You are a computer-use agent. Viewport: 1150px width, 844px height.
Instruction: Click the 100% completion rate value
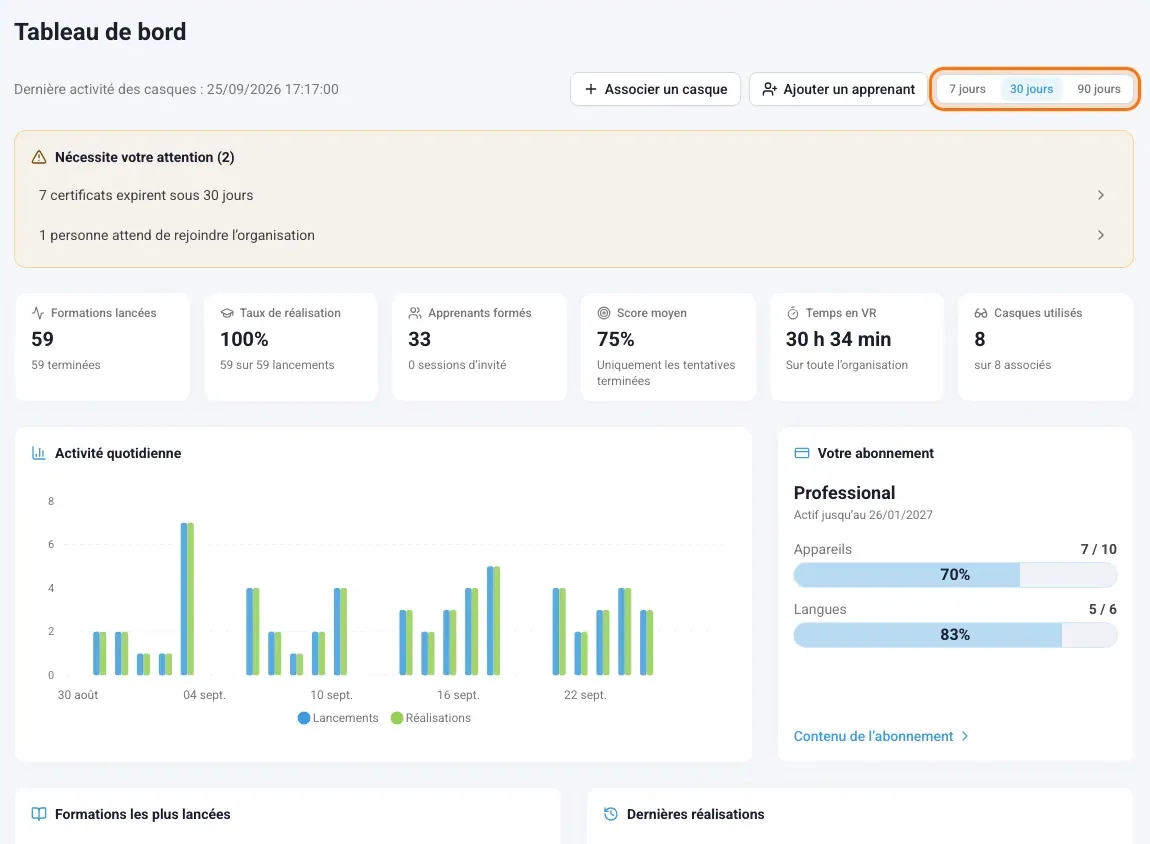(x=244, y=340)
